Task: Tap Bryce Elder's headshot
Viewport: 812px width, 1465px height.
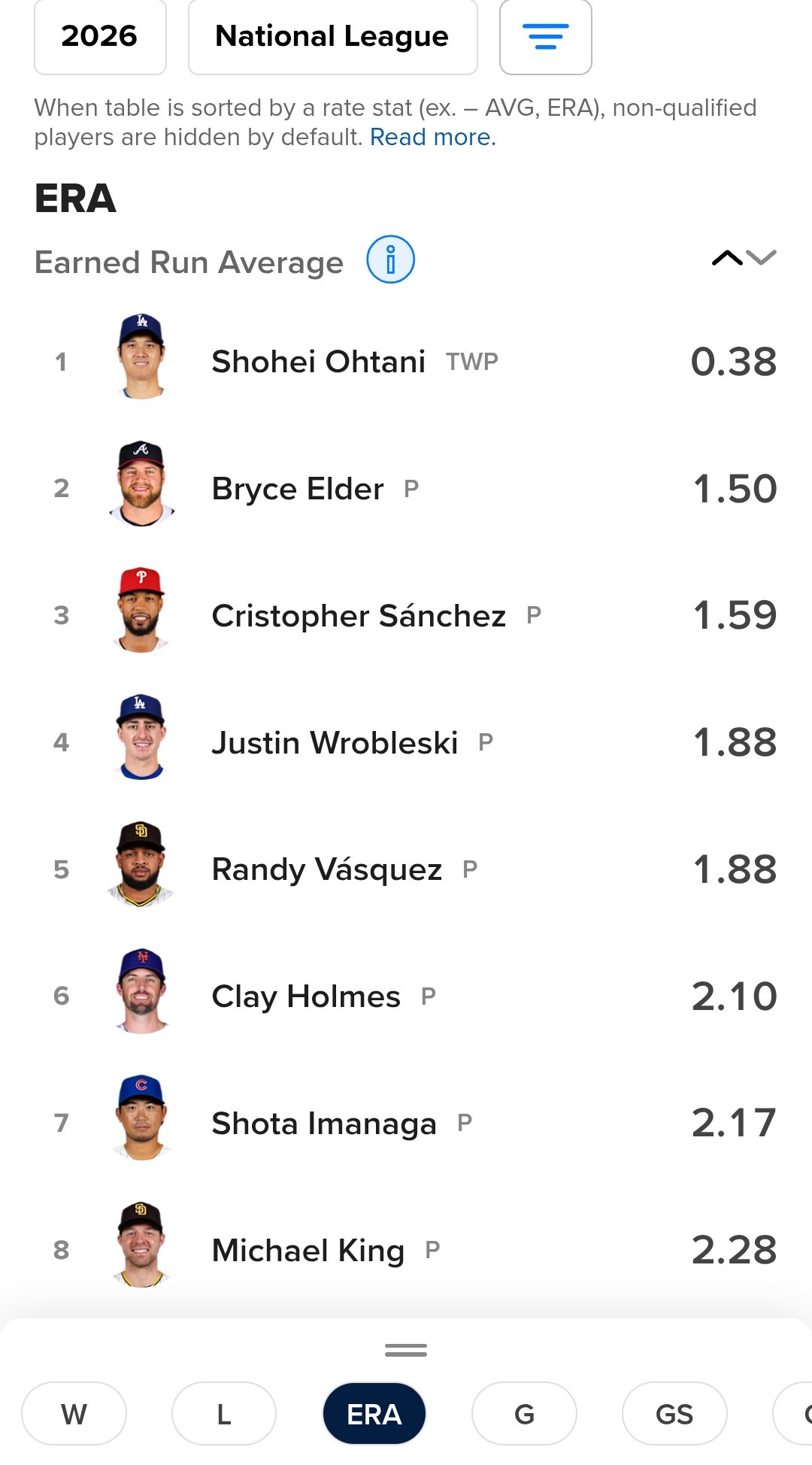Action: click(141, 484)
